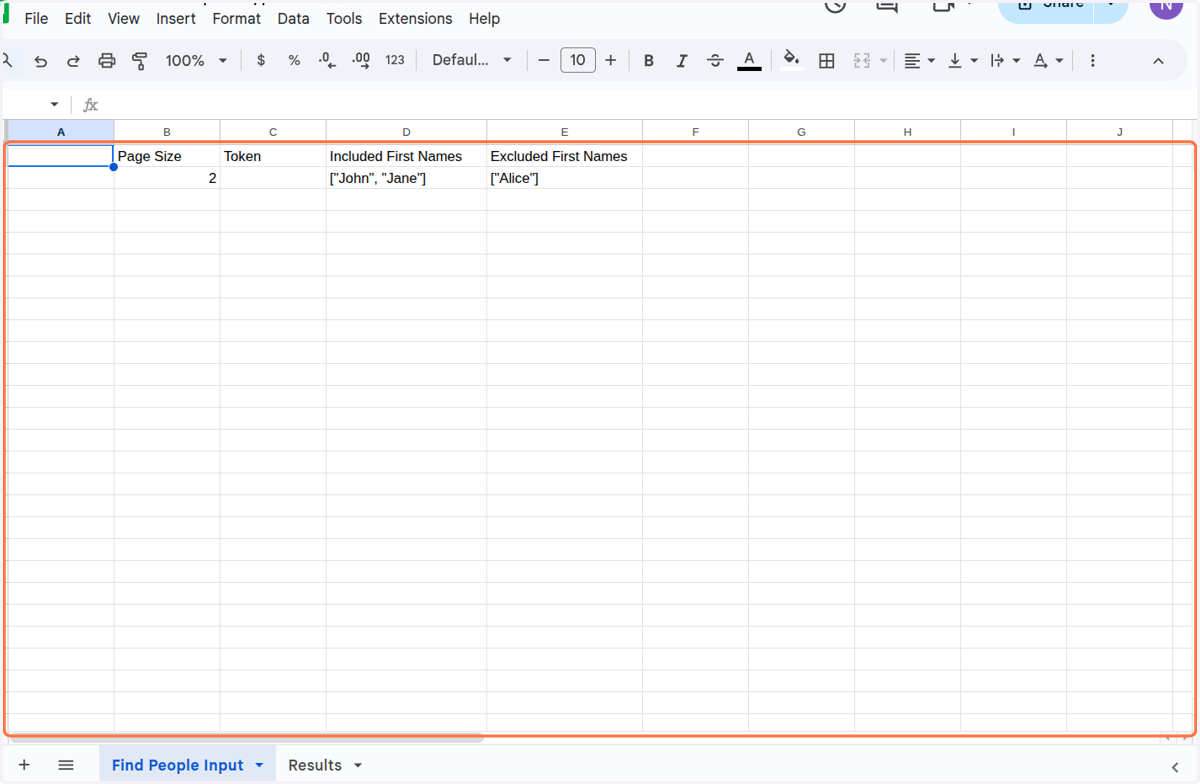The width and height of the screenshot is (1200, 784).
Task: Open the borders menu
Action: [x=827, y=61]
